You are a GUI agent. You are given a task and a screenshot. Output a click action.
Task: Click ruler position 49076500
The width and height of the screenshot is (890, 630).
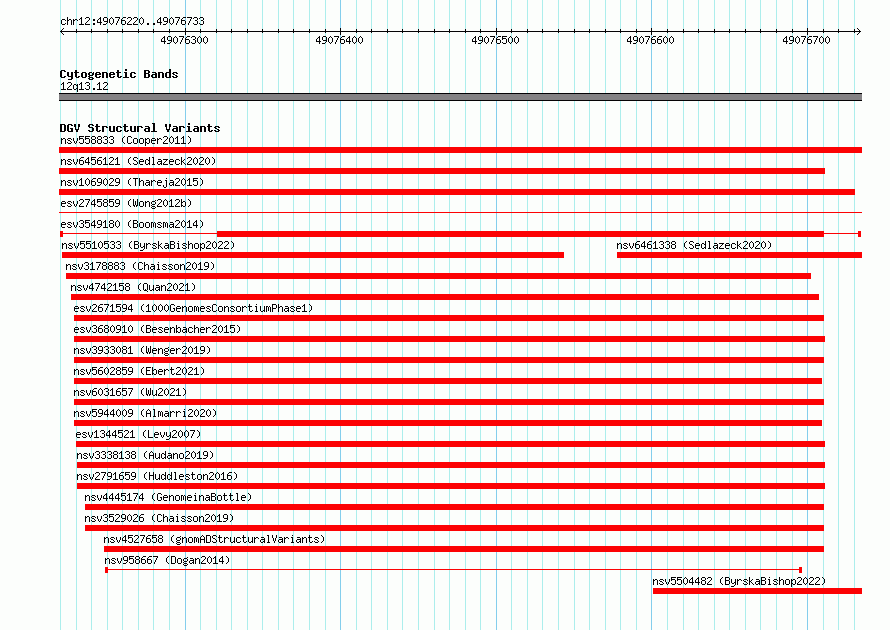pos(496,40)
